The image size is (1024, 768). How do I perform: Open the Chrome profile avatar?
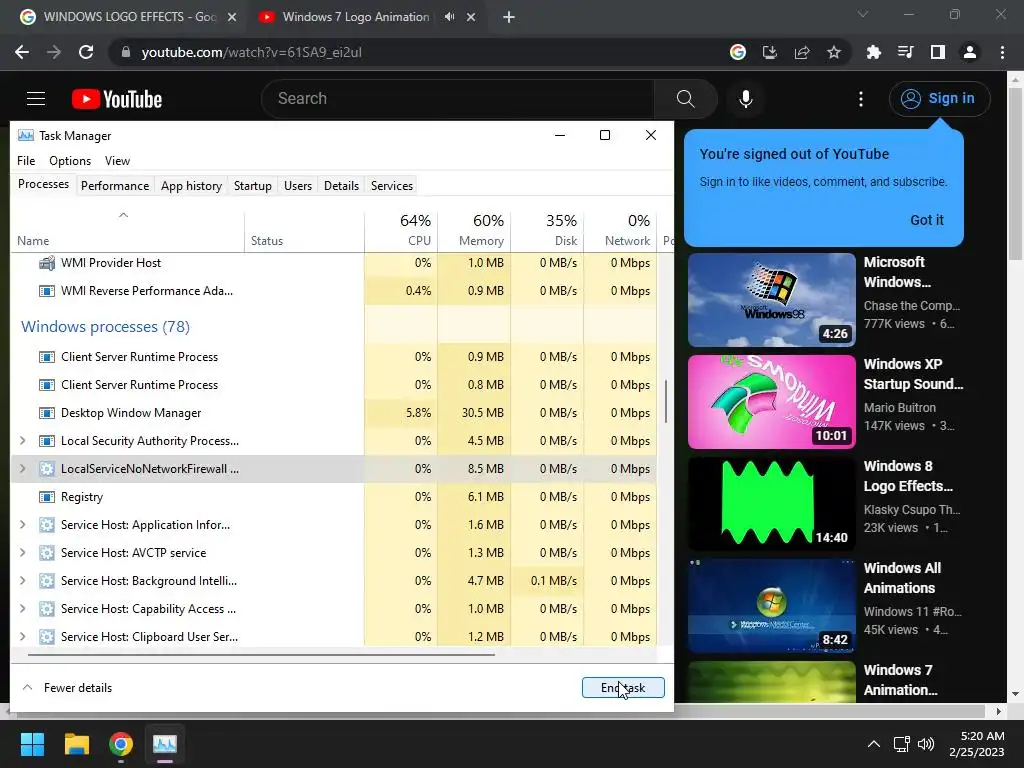[970, 52]
